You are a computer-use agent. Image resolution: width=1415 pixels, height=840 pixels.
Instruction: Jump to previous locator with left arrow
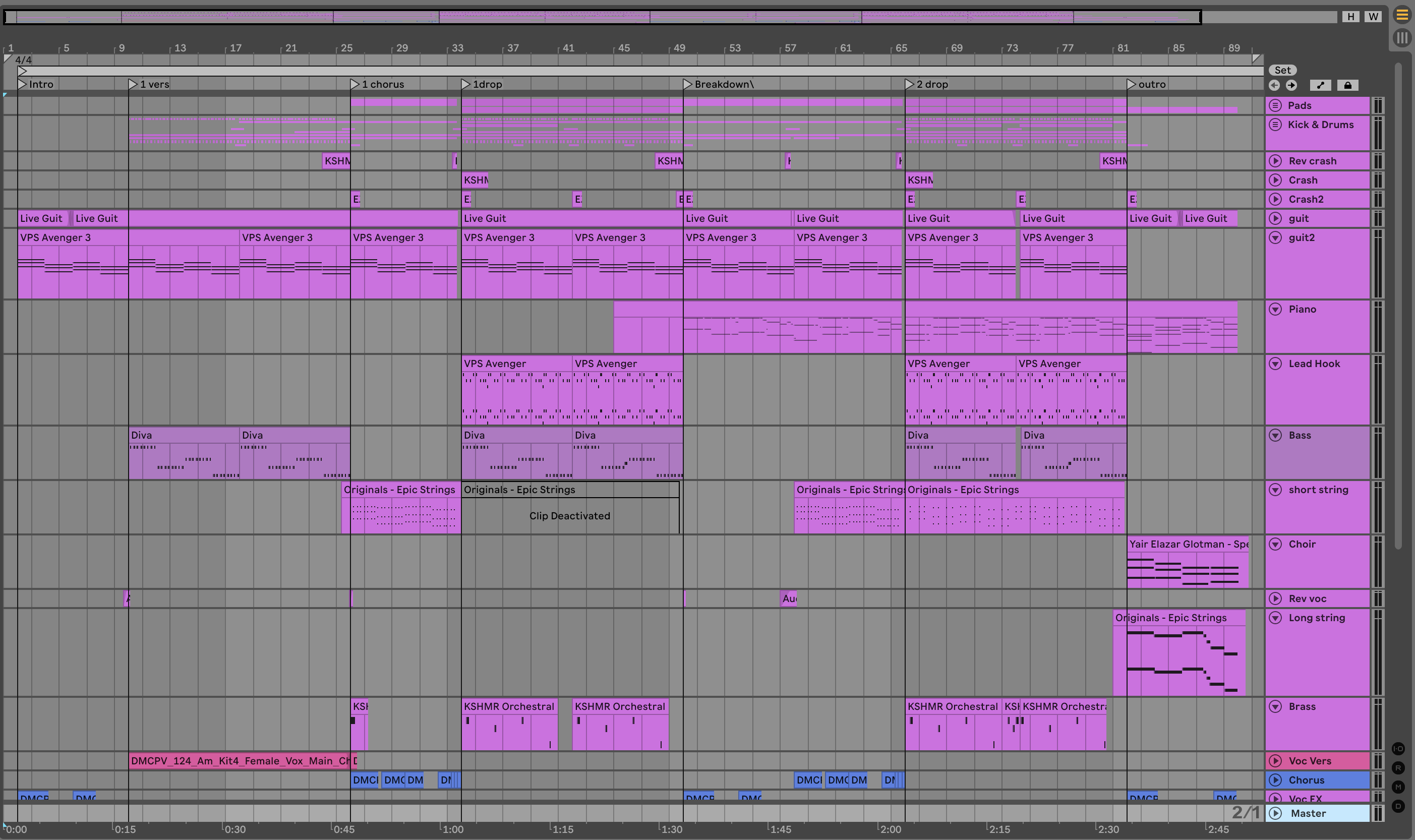click(x=1274, y=86)
